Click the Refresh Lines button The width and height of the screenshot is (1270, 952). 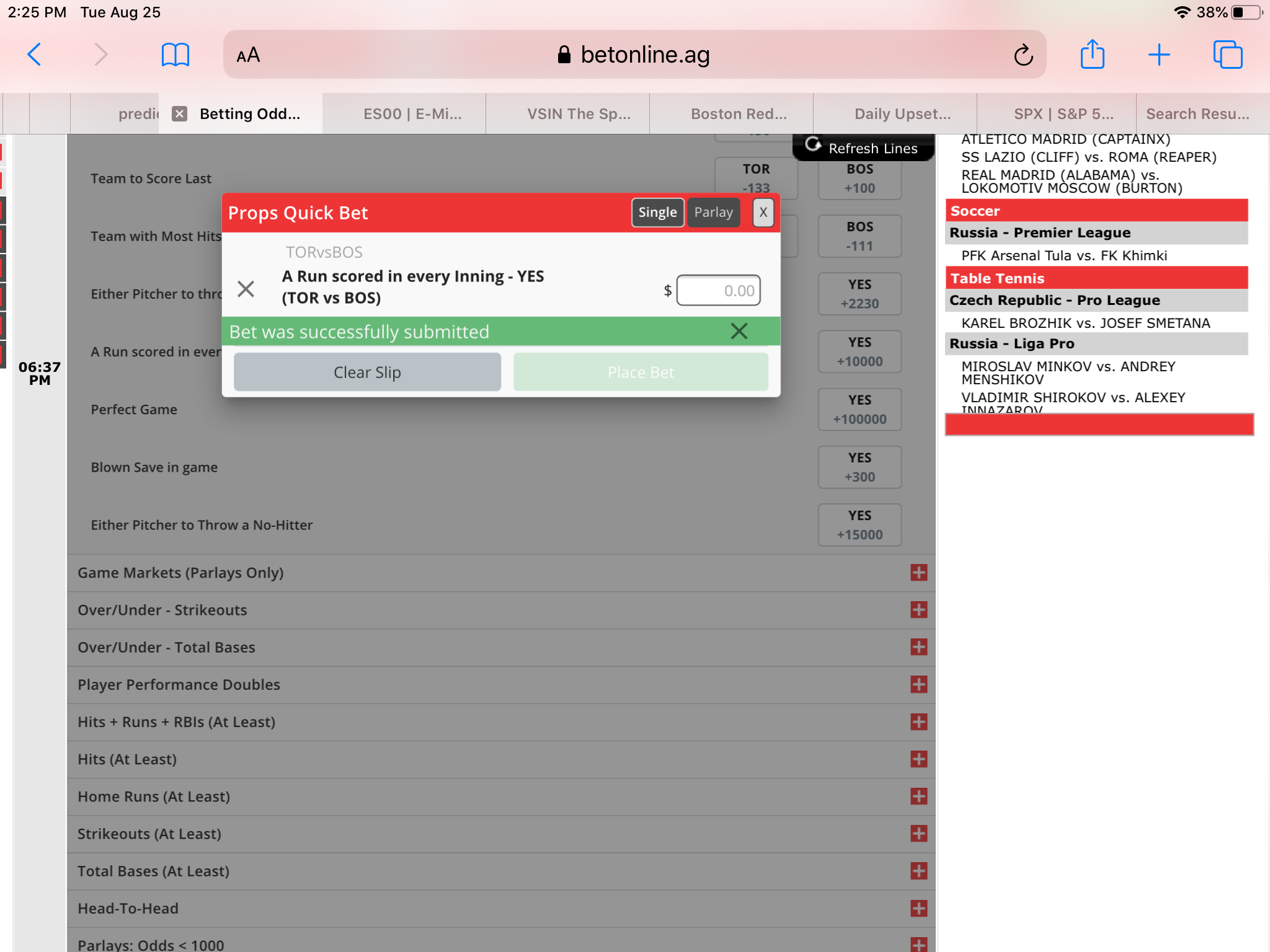point(863,148)
